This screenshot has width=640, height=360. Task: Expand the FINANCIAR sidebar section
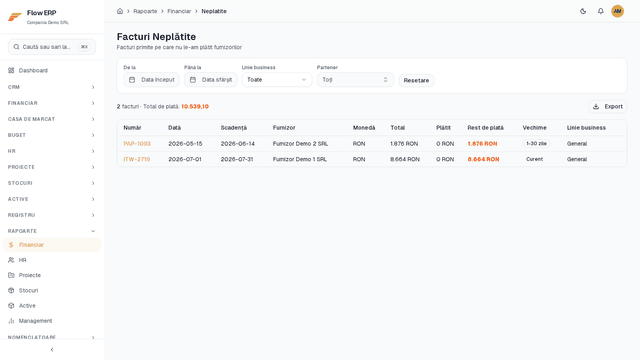point(52,103)
